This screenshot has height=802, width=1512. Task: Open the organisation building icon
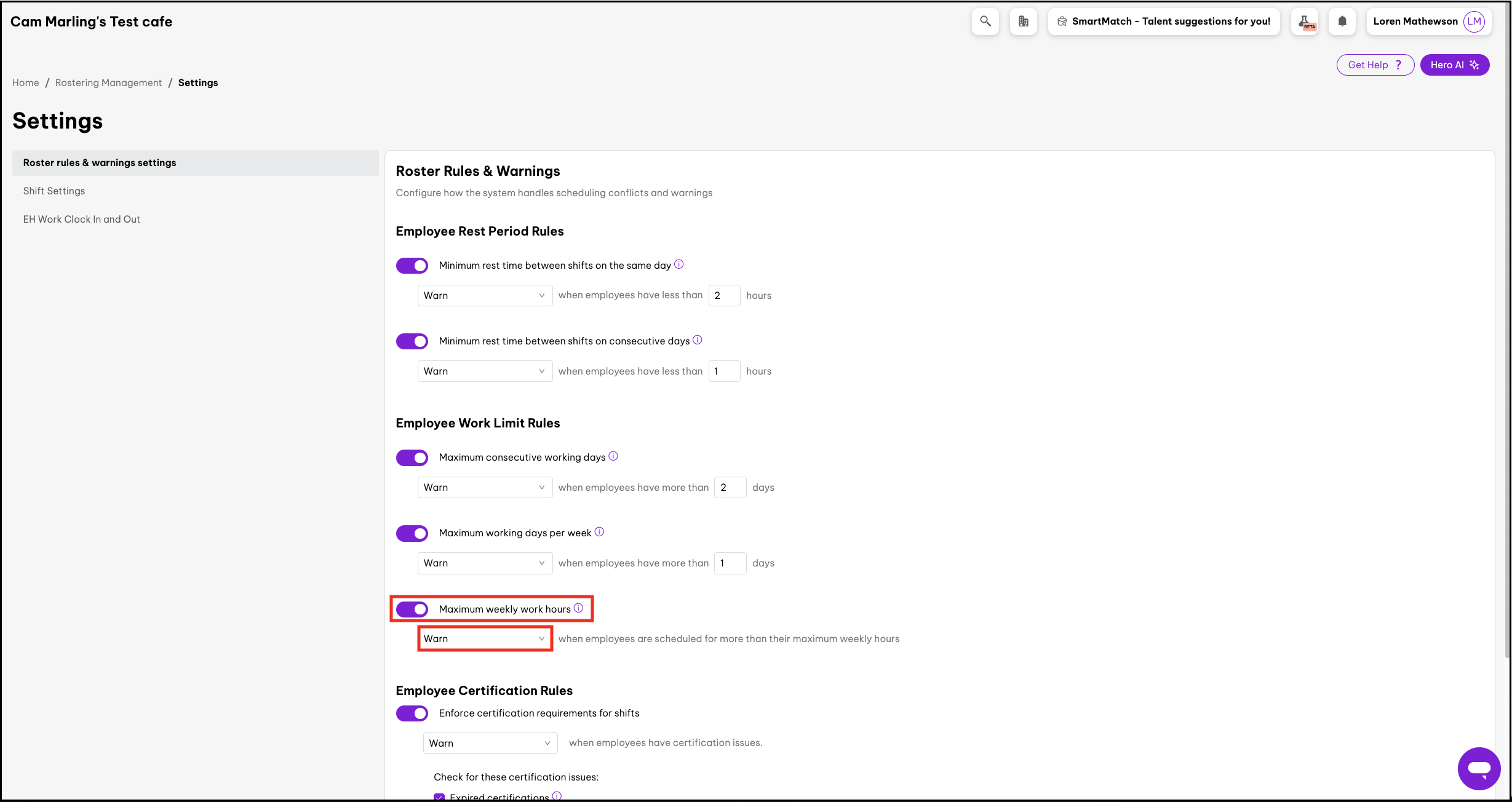click(1023, 22)
